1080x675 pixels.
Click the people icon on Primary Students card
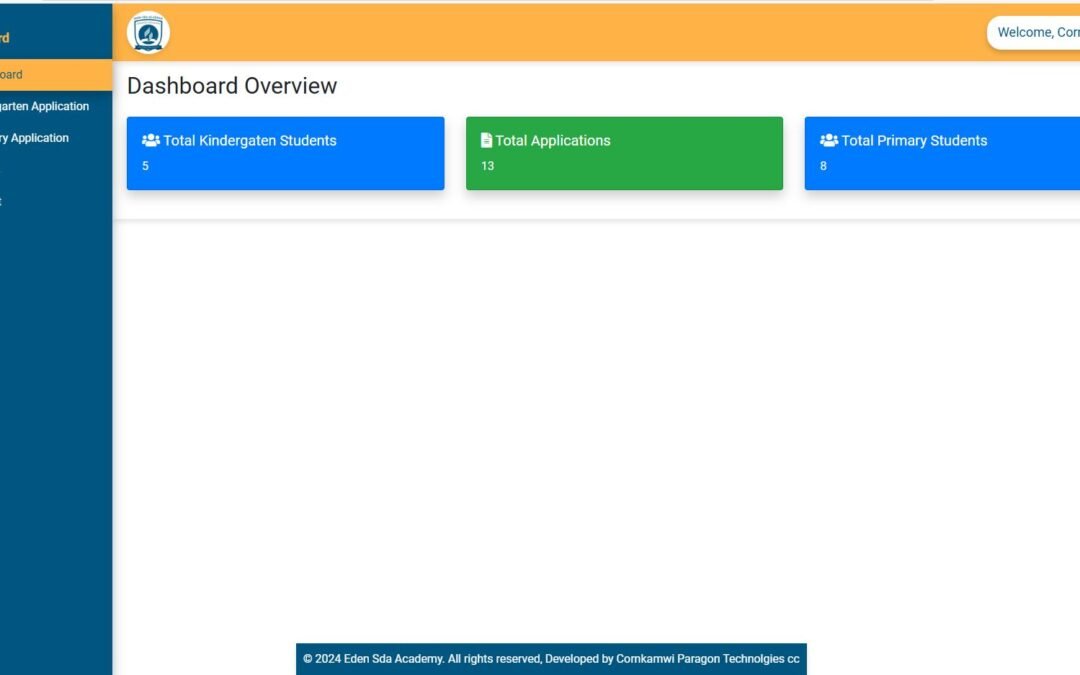[x=829, y=140]
